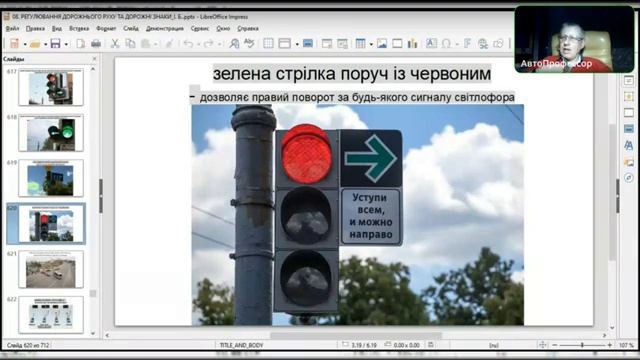Screen dimensions: 640x360
Task: Click the Insert Table icon
Action: [x=360, y=43]
